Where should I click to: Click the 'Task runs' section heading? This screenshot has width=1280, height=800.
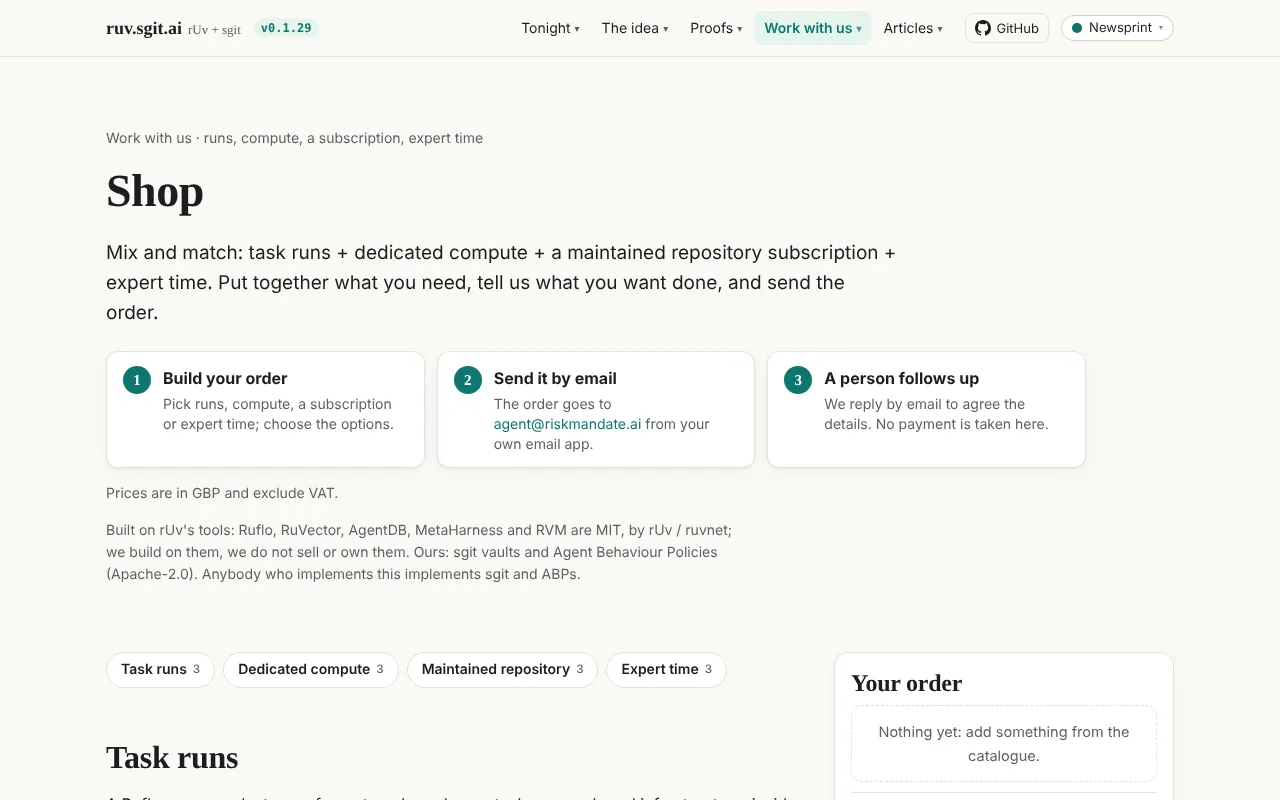[172, 758]
